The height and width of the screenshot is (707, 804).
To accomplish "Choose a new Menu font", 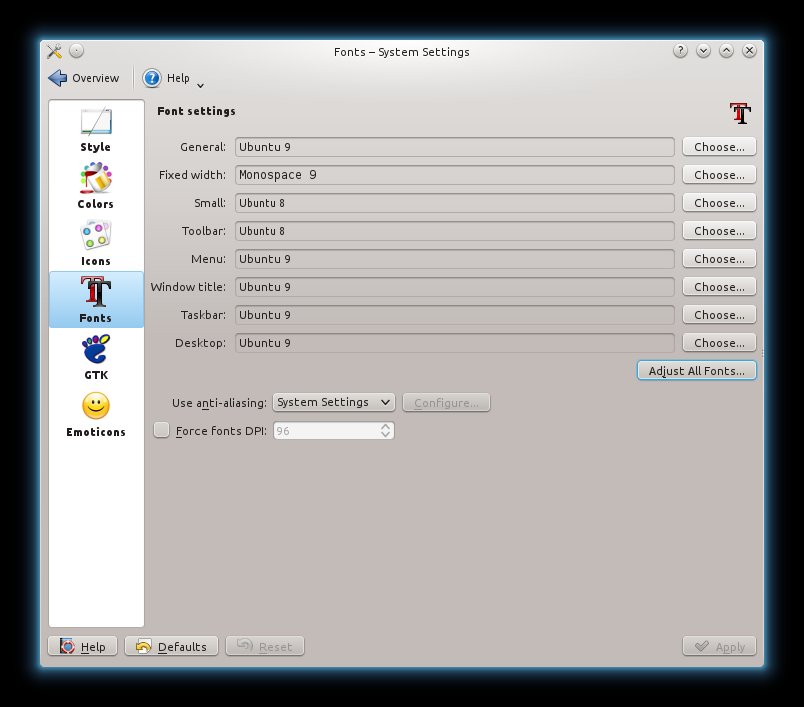I will pos(719,259).
